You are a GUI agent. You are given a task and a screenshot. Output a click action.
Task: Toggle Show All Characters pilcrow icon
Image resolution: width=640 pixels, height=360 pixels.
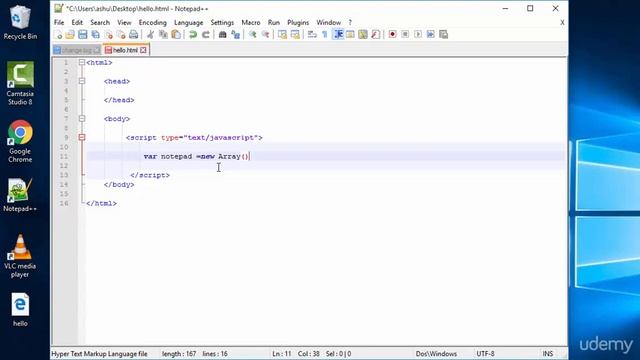coord(325,35)
